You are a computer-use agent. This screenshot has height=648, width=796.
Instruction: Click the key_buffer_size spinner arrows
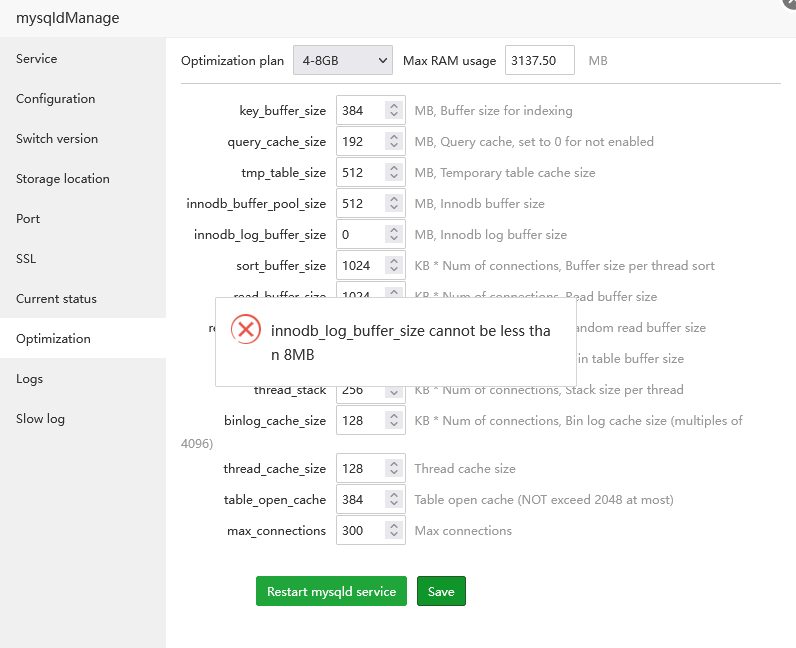[x=394, y=111]
